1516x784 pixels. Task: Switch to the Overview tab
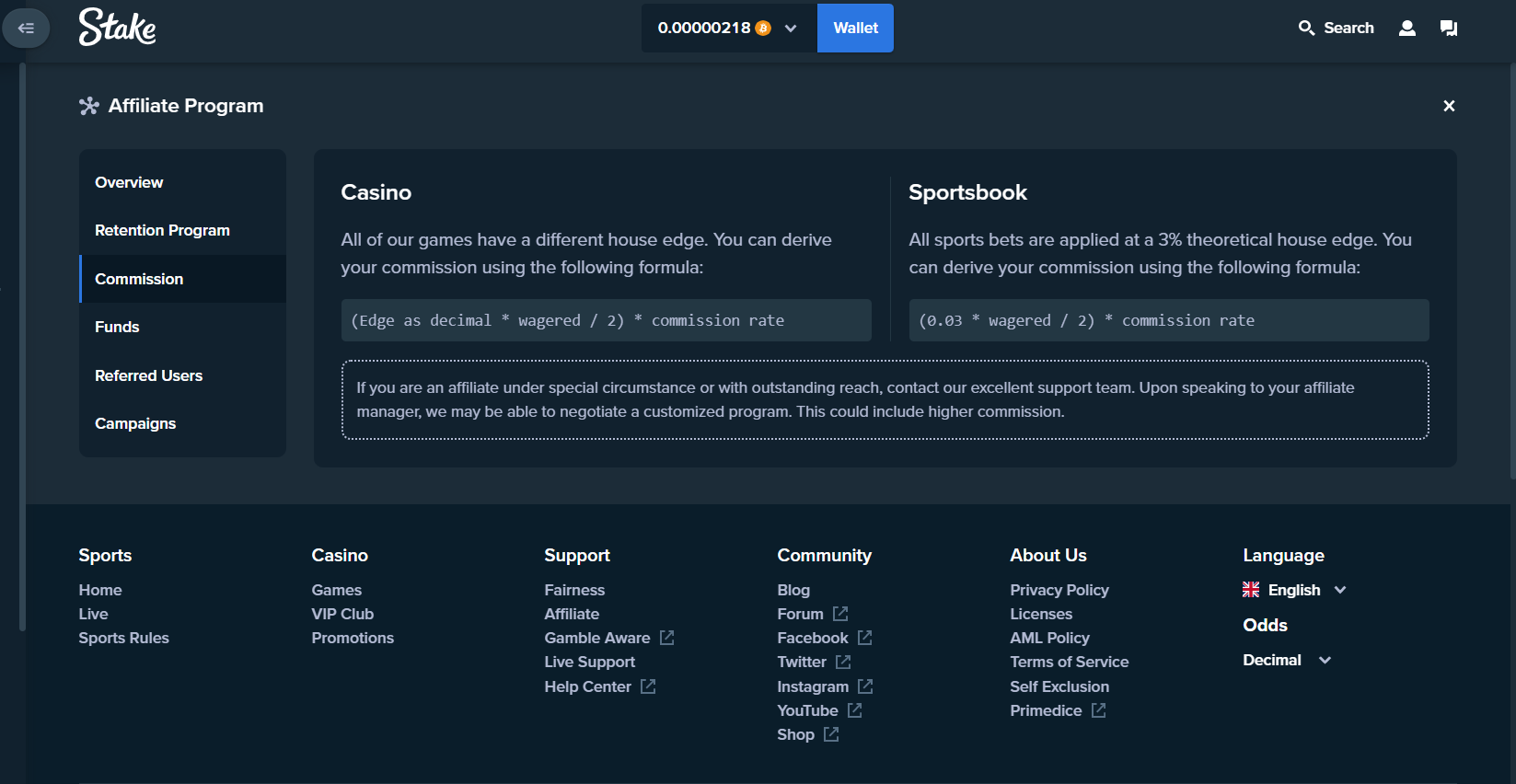[x=129, y=182]
